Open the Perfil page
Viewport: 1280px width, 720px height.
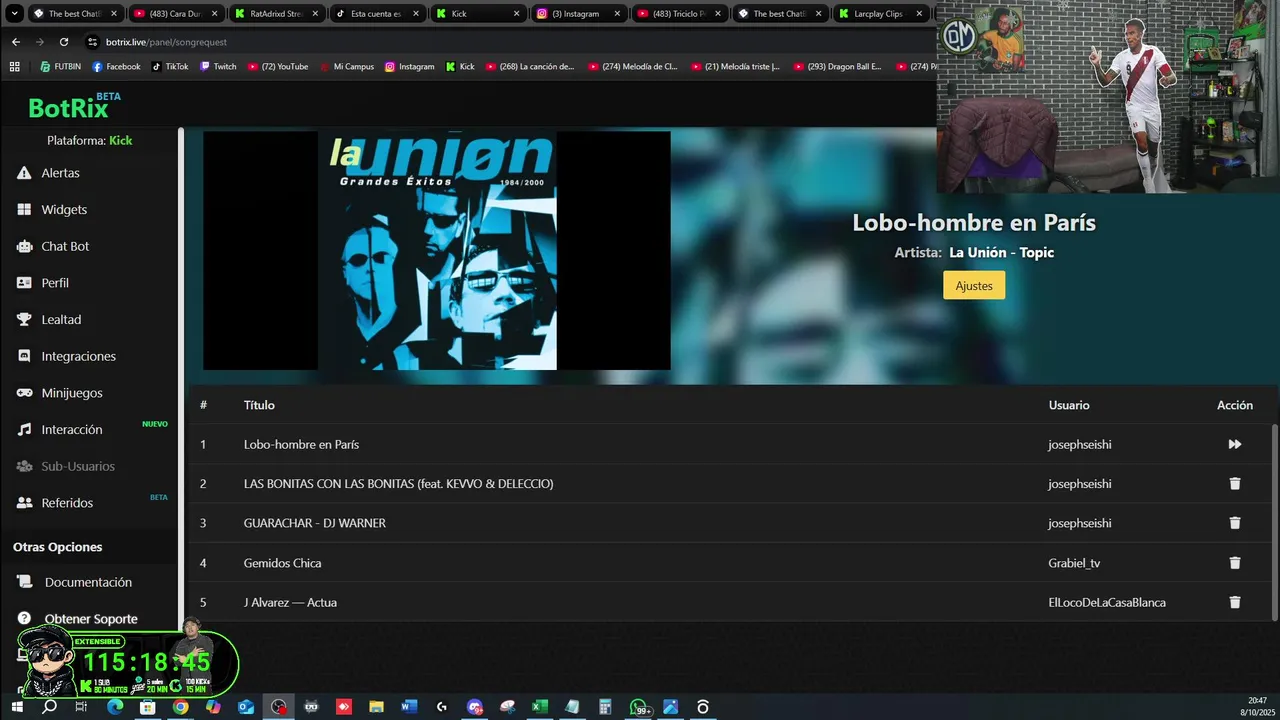[x=55, y=283]
